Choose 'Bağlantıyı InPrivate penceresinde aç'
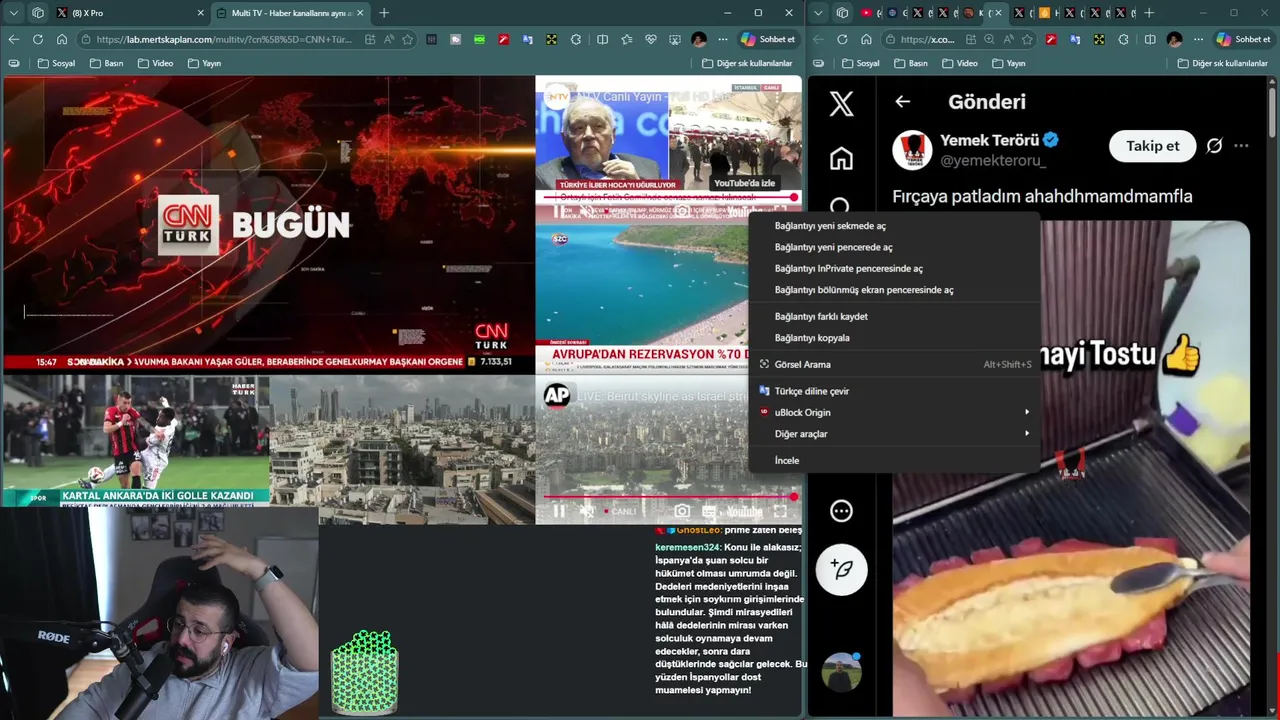Image resolution: width=1280 pixels, height=720 pixels. [894, 268]
